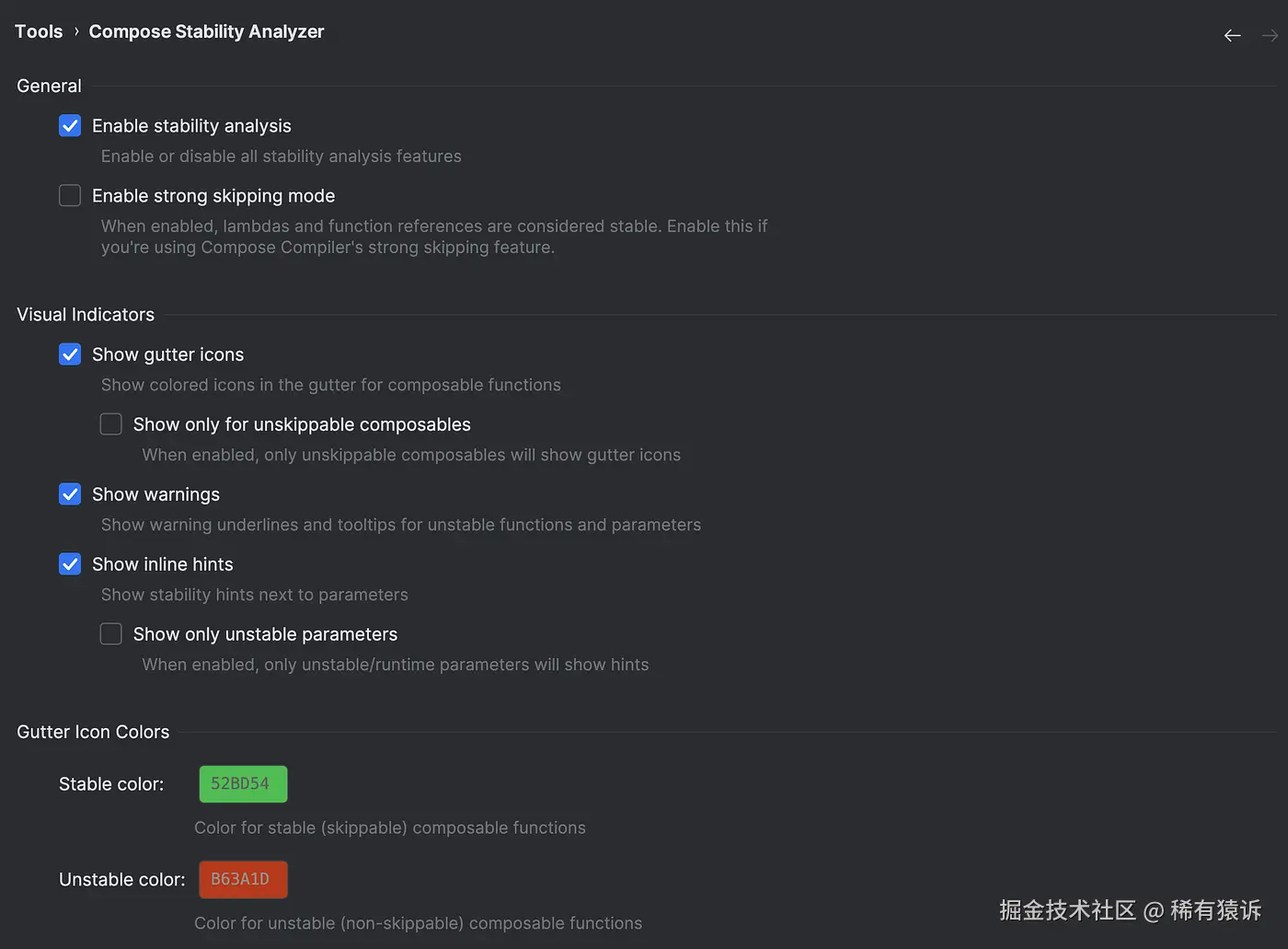Click the forward navigation arrow
1288x949 pixels.
coord(1270,36)
